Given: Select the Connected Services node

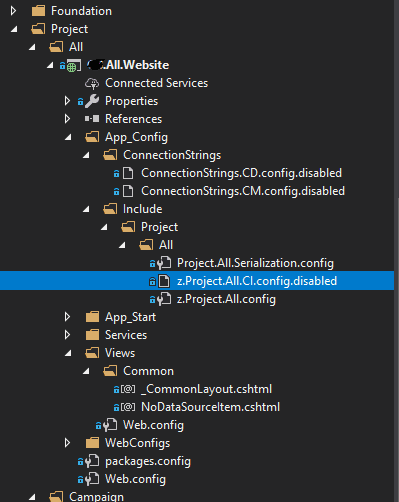Looking at the screenshot, I should [x=156, y=83].
